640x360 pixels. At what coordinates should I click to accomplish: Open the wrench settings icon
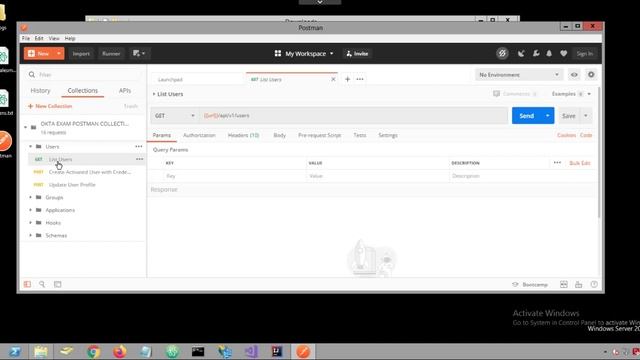click(x=536, y=53)
